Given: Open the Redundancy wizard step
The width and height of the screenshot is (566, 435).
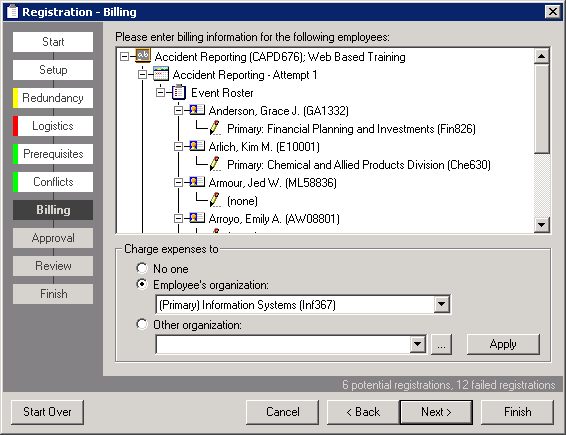Looking at the screenshot, I should tap(53, 98).
